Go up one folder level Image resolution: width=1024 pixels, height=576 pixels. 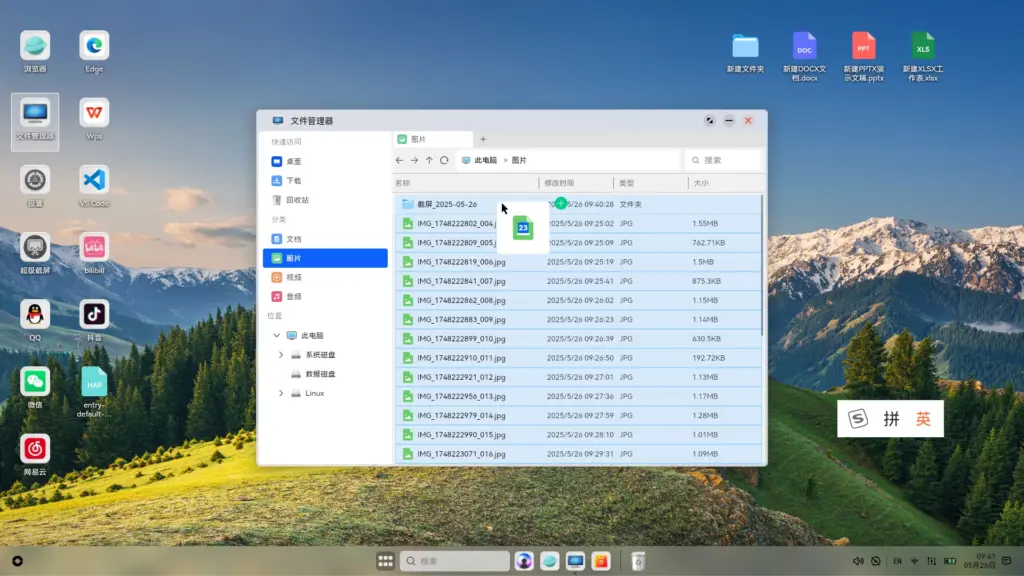click(429, 160)
